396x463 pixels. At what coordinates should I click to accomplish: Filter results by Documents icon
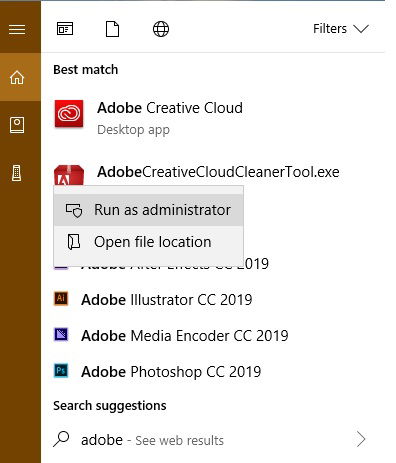click(112, 29)
